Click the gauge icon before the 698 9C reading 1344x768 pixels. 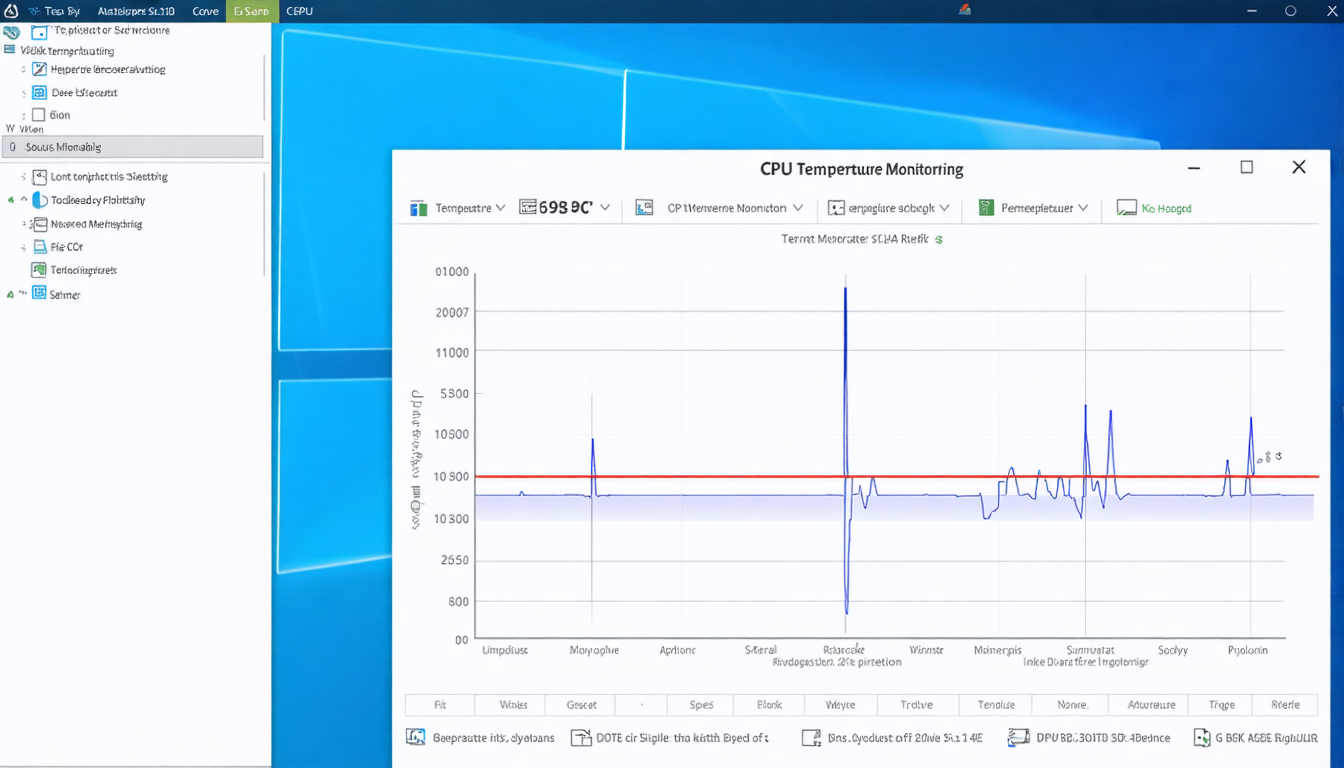coord(529,207)
